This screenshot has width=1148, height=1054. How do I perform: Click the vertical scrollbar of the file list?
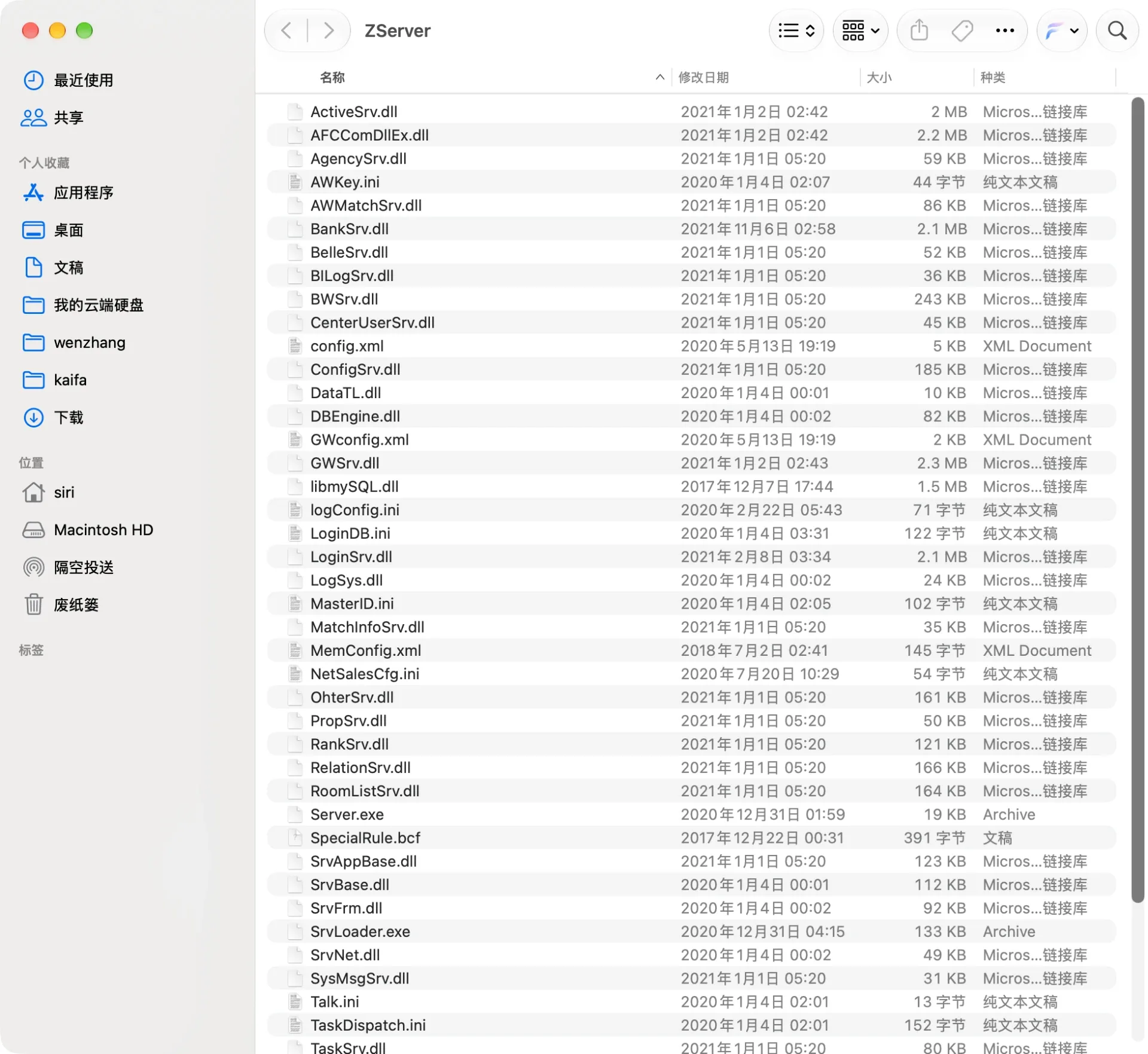coord(1137,500)
